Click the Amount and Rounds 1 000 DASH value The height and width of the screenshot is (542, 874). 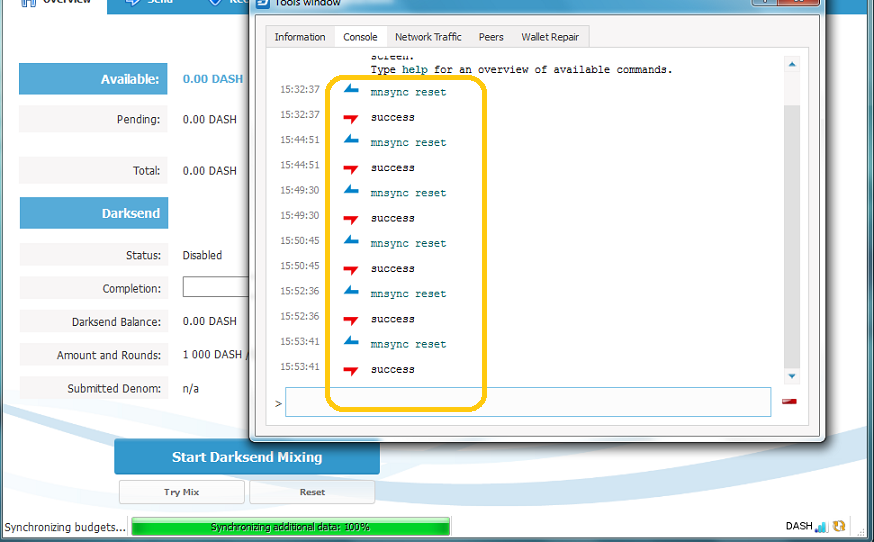pyautogui.click(x=214, y=355)
